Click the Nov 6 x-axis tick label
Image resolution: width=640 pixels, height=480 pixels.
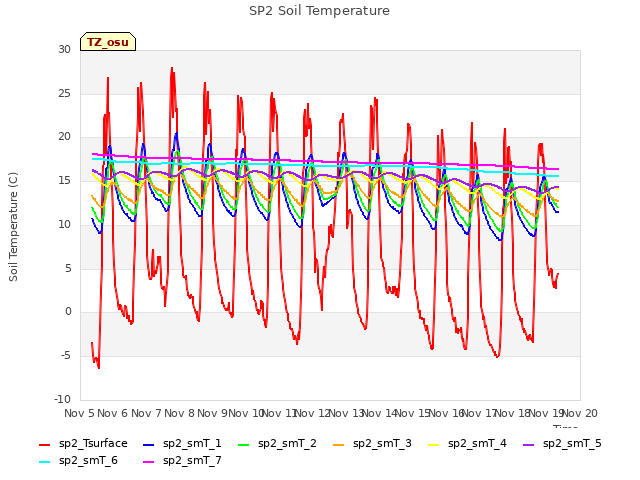[x=113, y=413]
